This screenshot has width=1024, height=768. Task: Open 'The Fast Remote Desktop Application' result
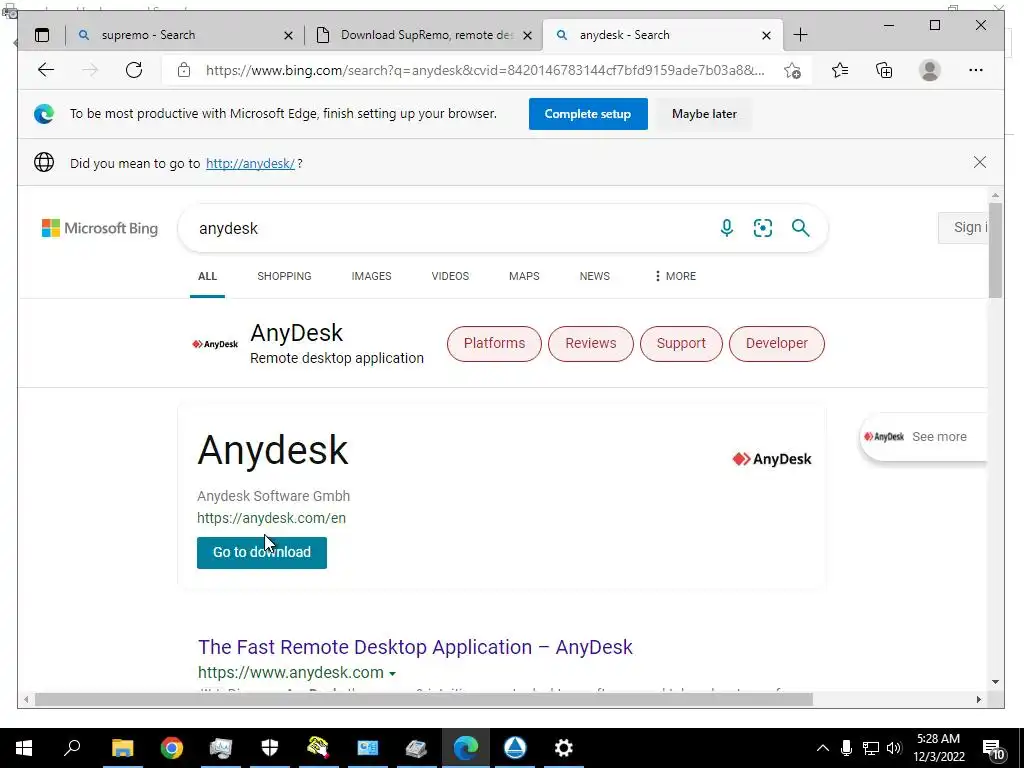pyautogui.click(x=415, y=647)
